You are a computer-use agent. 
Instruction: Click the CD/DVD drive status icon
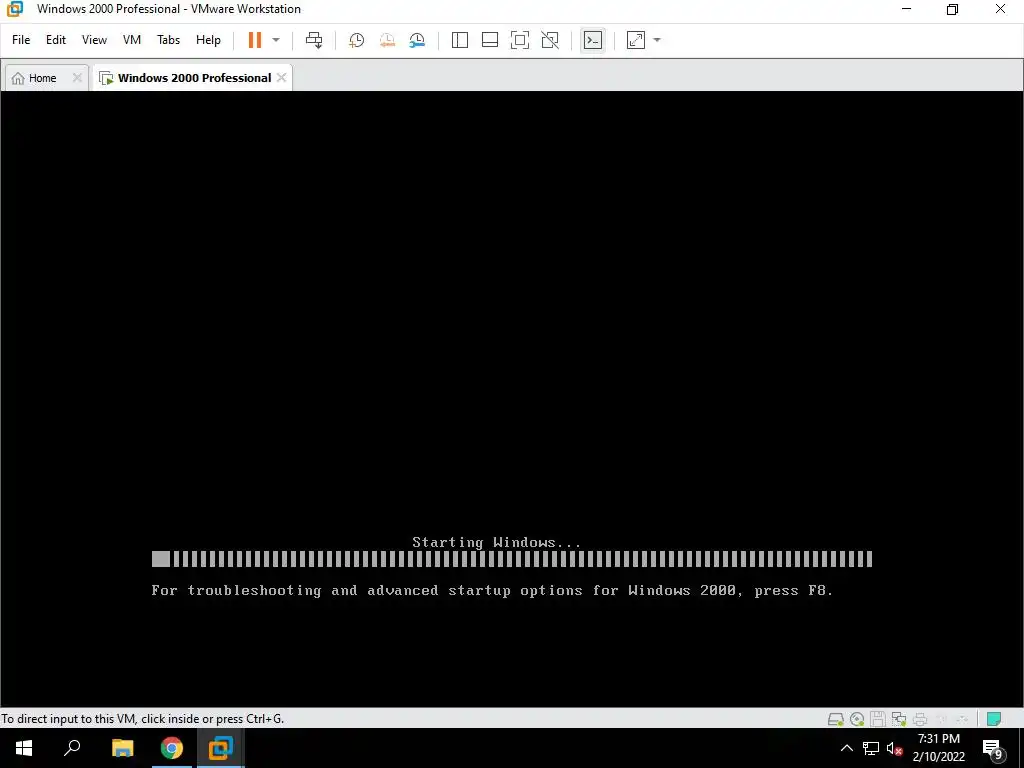click(x=857, y=719)
